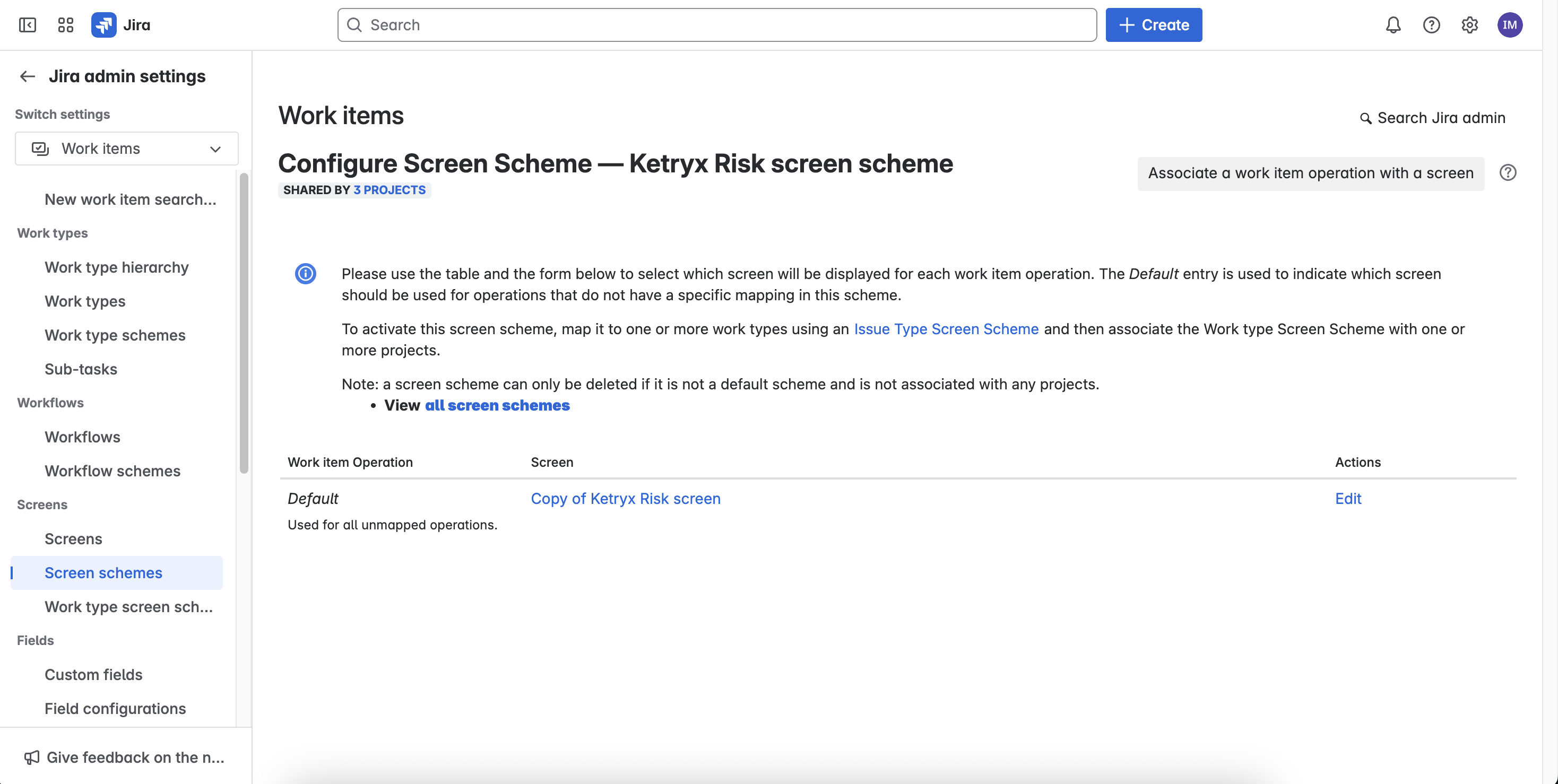Click the Screen column header
This screenshot has width=1558, height=784.
[x=552, y=463]
